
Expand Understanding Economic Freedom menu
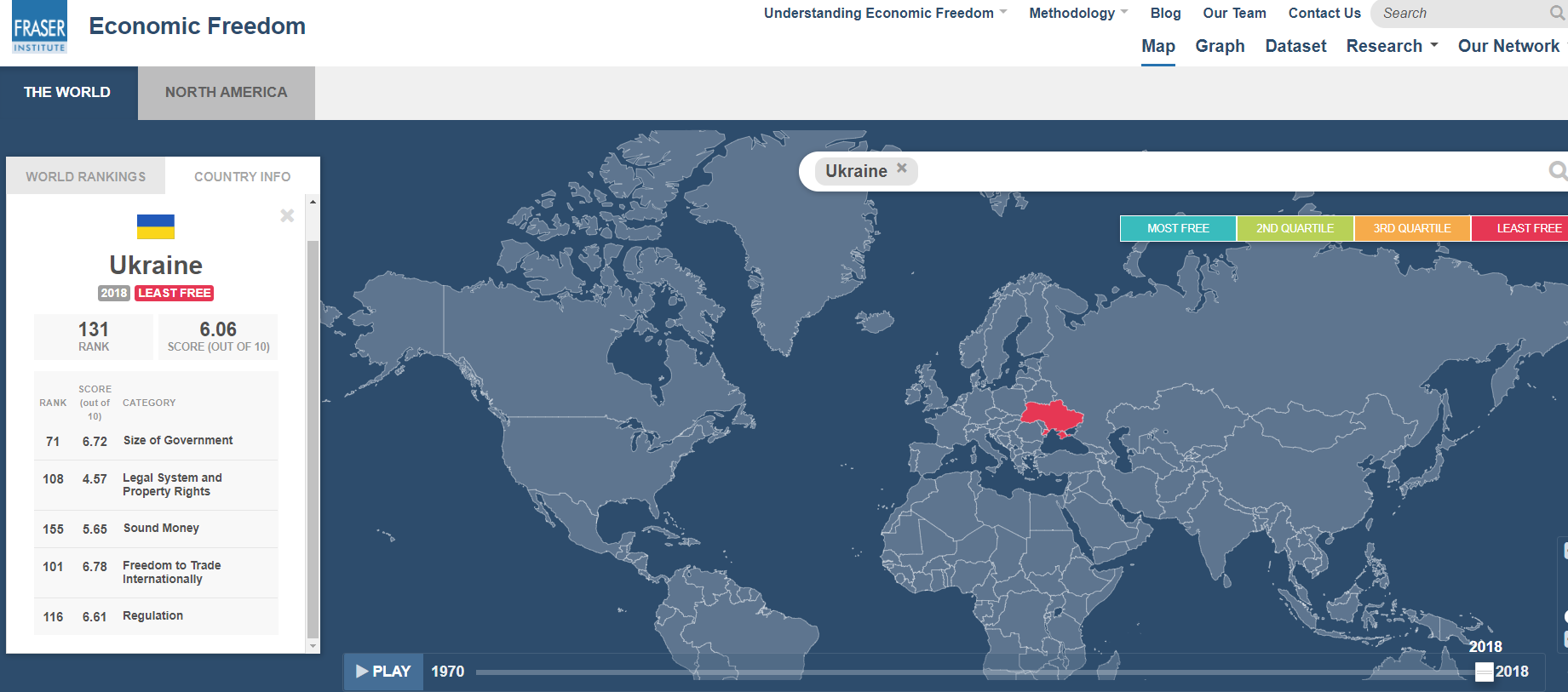coord(885,13)
